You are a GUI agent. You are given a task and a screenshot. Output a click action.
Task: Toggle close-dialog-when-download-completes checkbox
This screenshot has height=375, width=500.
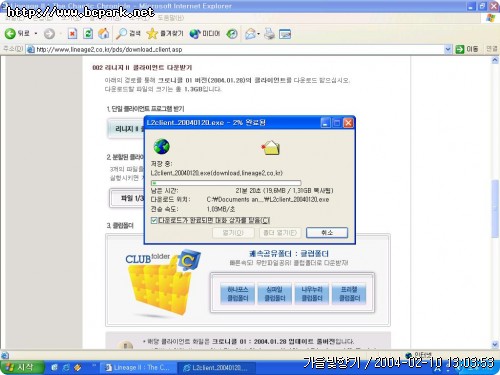(x=154, y=220)
